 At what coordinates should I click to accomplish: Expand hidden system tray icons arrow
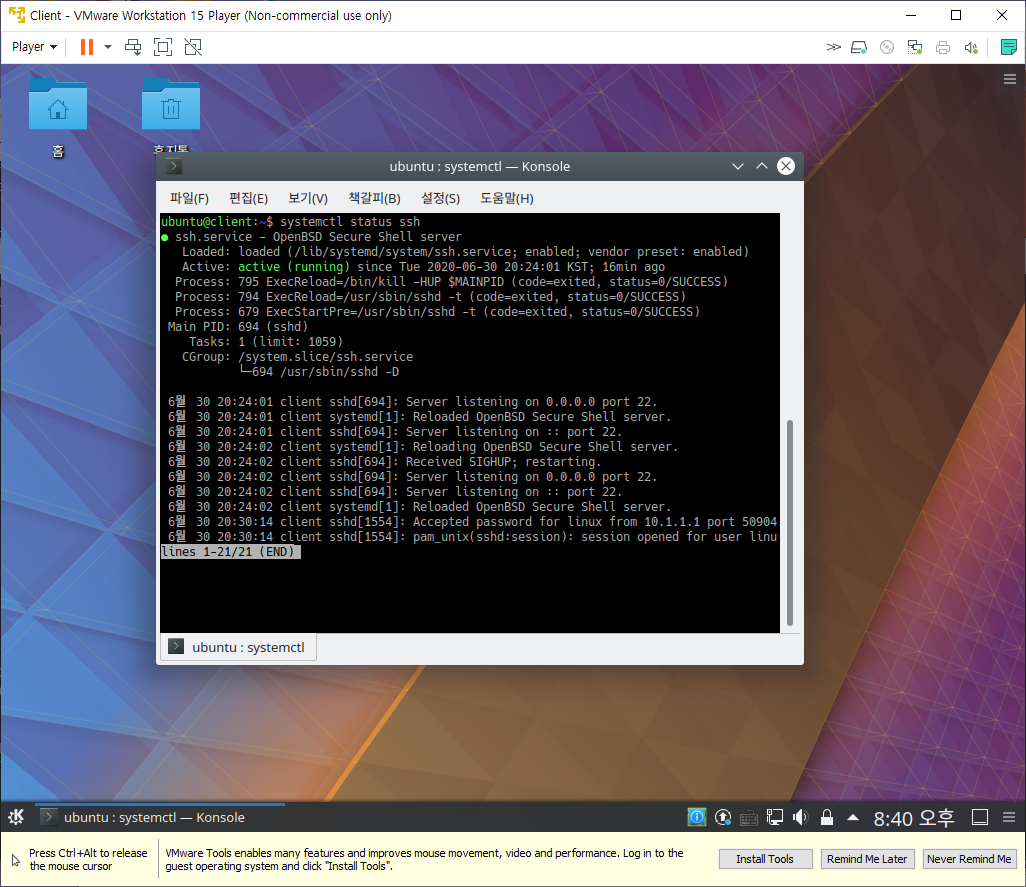(853, 817)
